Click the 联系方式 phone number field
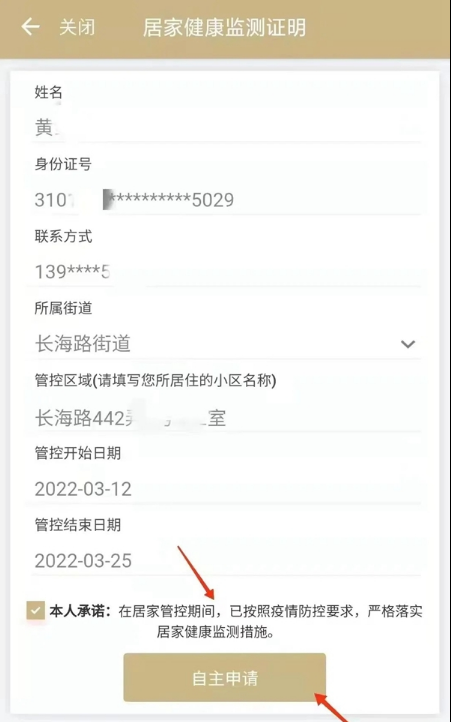This screenshot has height=722, width=452. click(226, 272)
